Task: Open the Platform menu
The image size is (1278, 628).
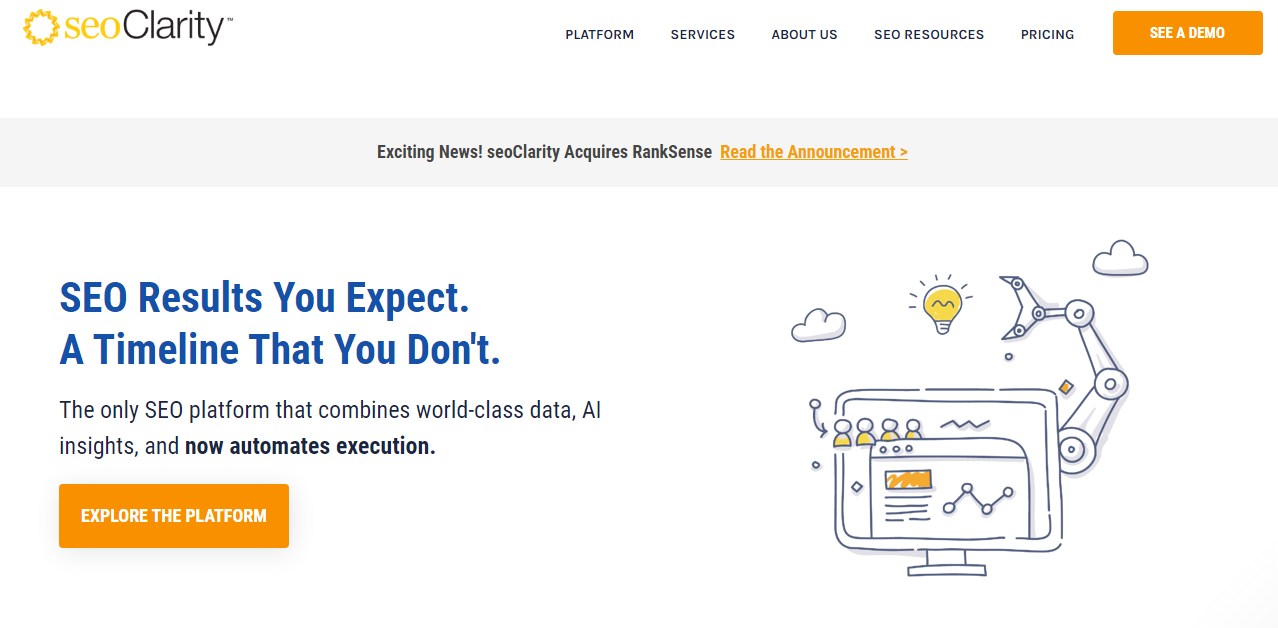Action: 600,34
